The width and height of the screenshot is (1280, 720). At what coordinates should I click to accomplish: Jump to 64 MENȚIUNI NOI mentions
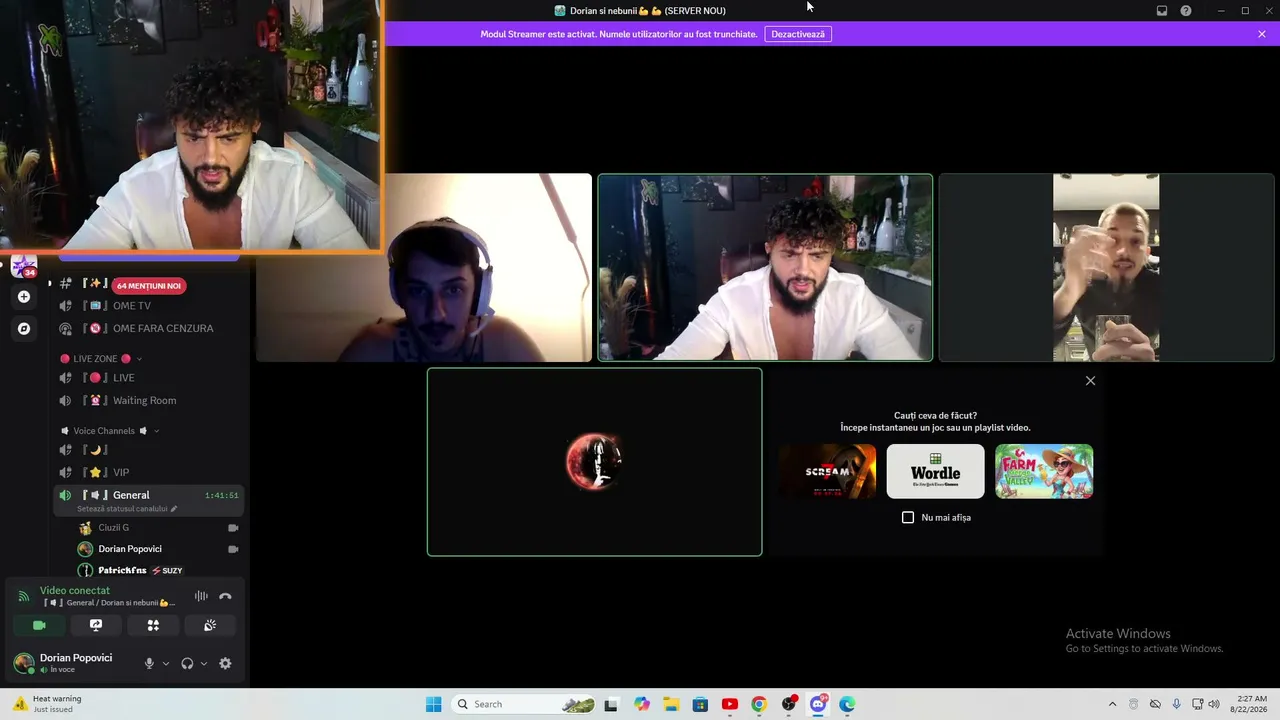coord(149,286)
